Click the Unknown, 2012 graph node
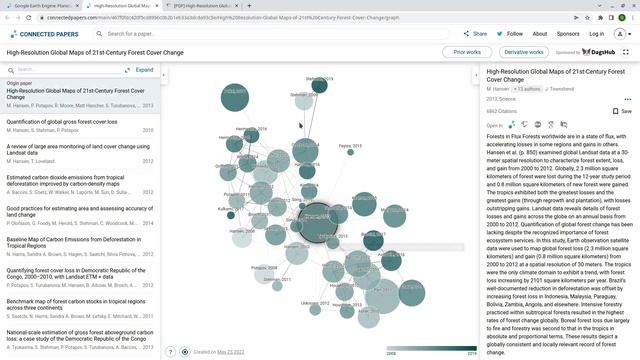640x360 pixels. [315, 309]
